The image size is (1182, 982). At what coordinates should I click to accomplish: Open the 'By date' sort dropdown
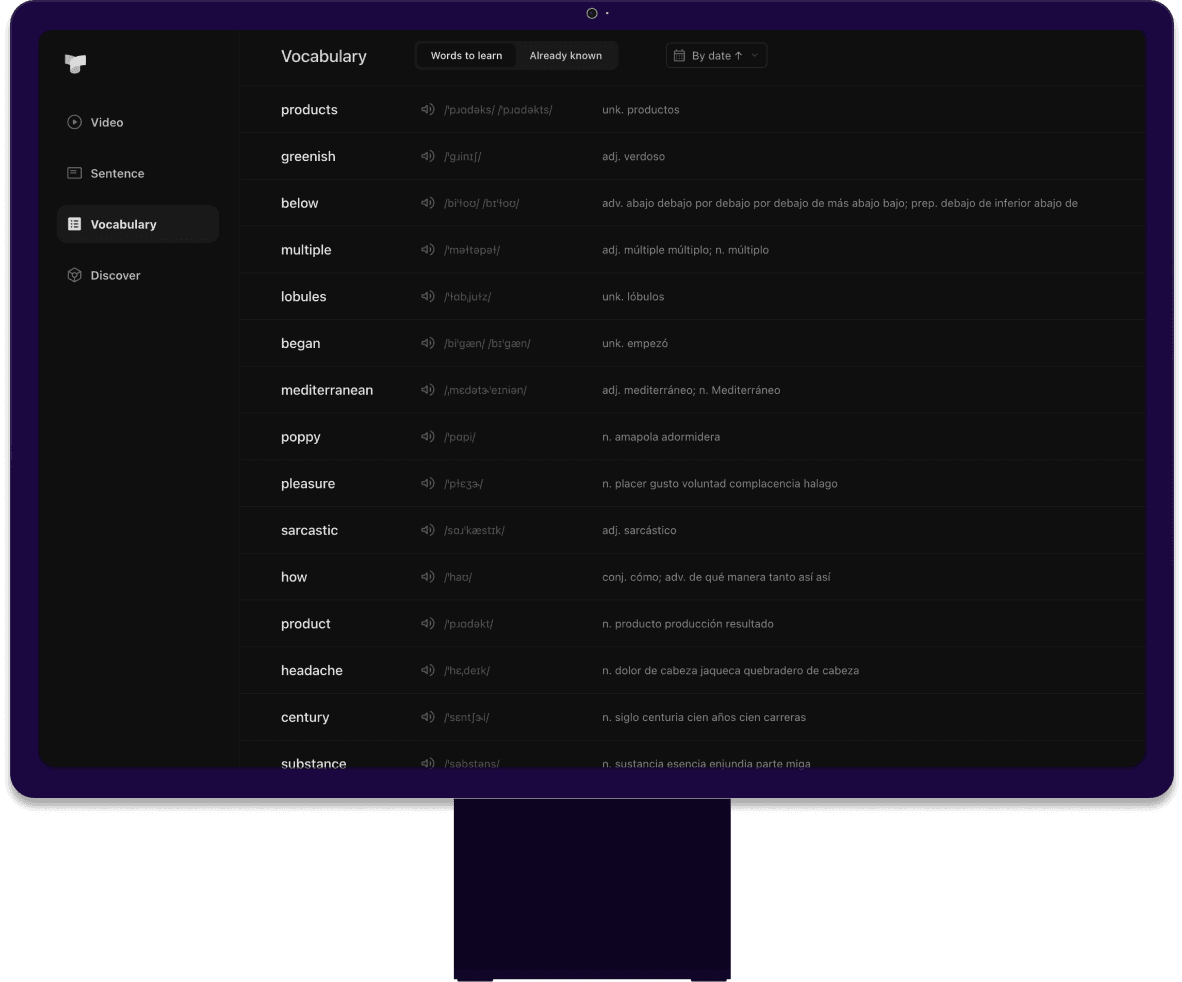click(x=716, y=56)
